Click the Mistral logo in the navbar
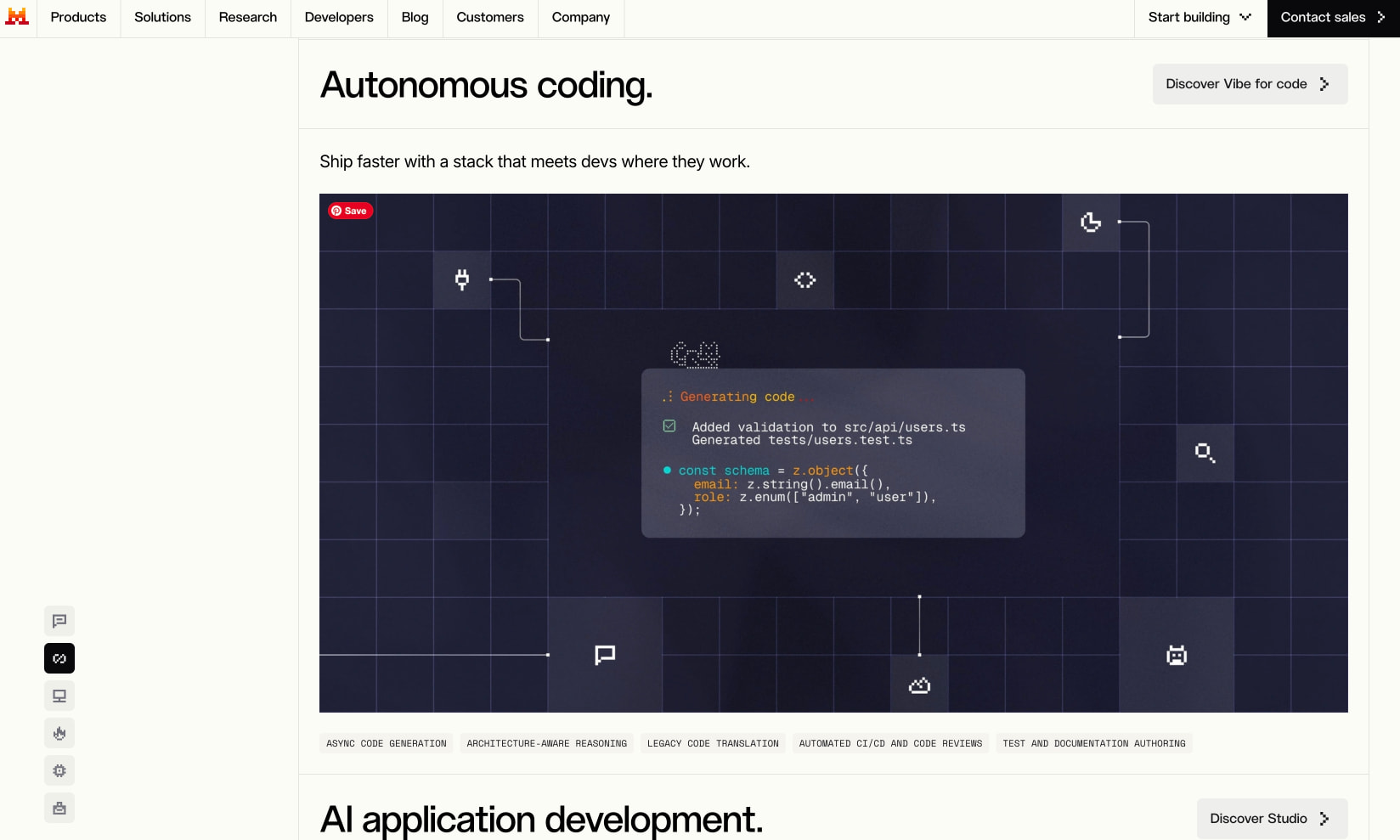The width and height of the screenshot is (1400, 840). [x=17, y=17]
